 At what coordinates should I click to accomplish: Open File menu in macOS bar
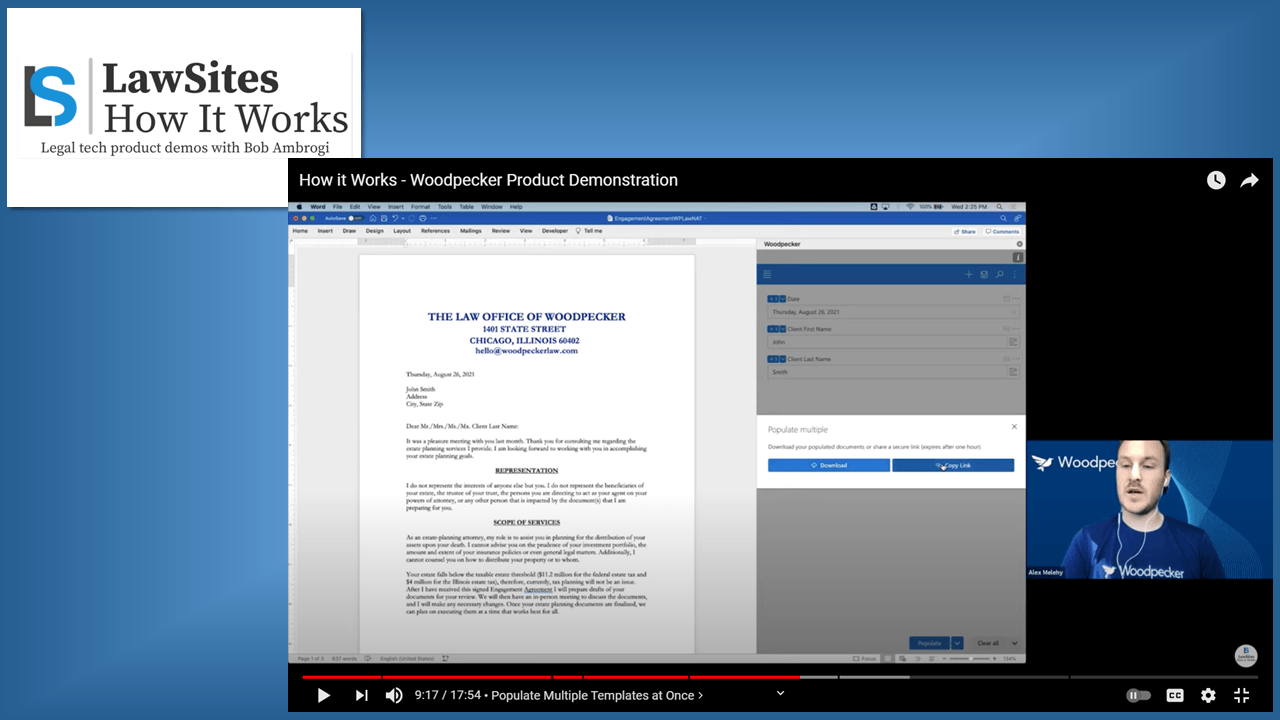338,207
